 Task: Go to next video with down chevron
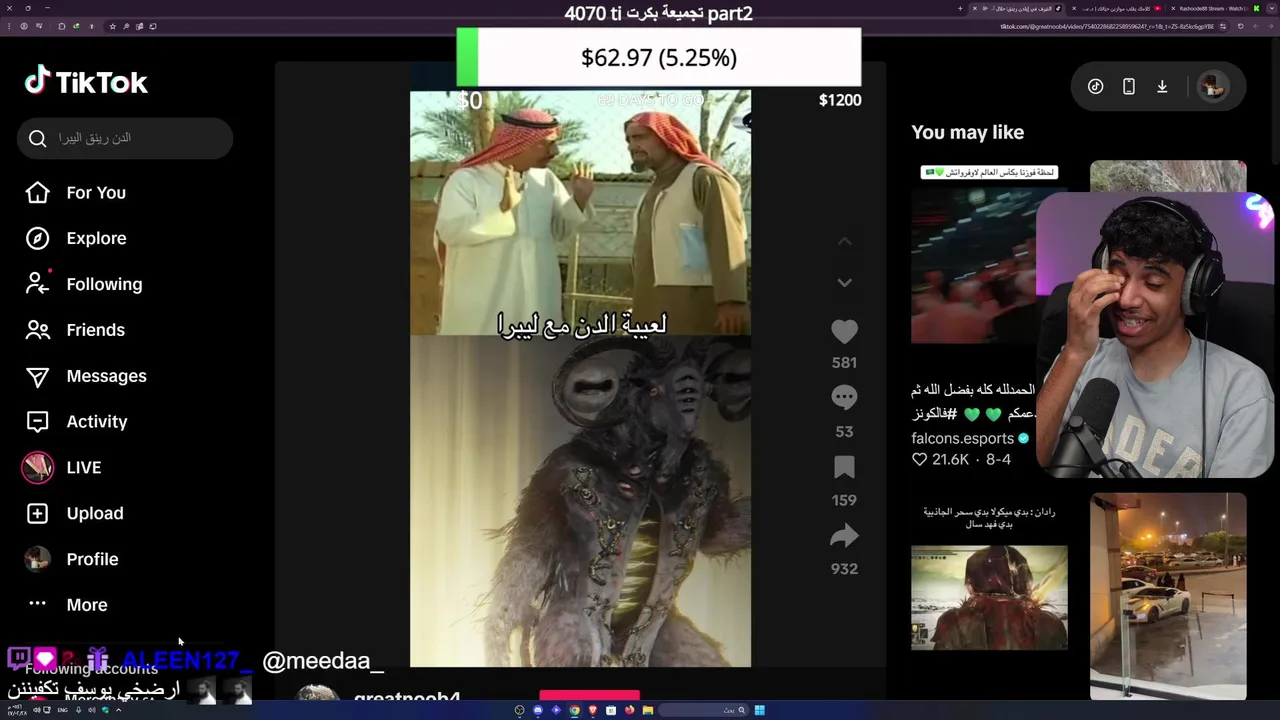coord(844,283)
